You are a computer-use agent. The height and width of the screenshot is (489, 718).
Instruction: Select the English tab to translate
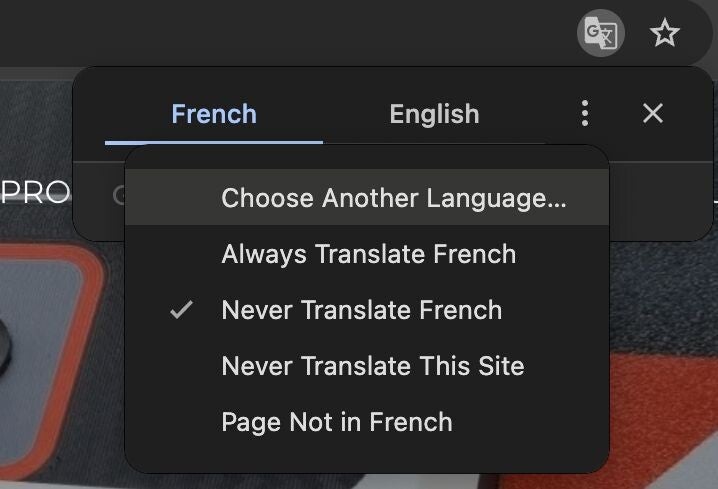coord(434,114)
